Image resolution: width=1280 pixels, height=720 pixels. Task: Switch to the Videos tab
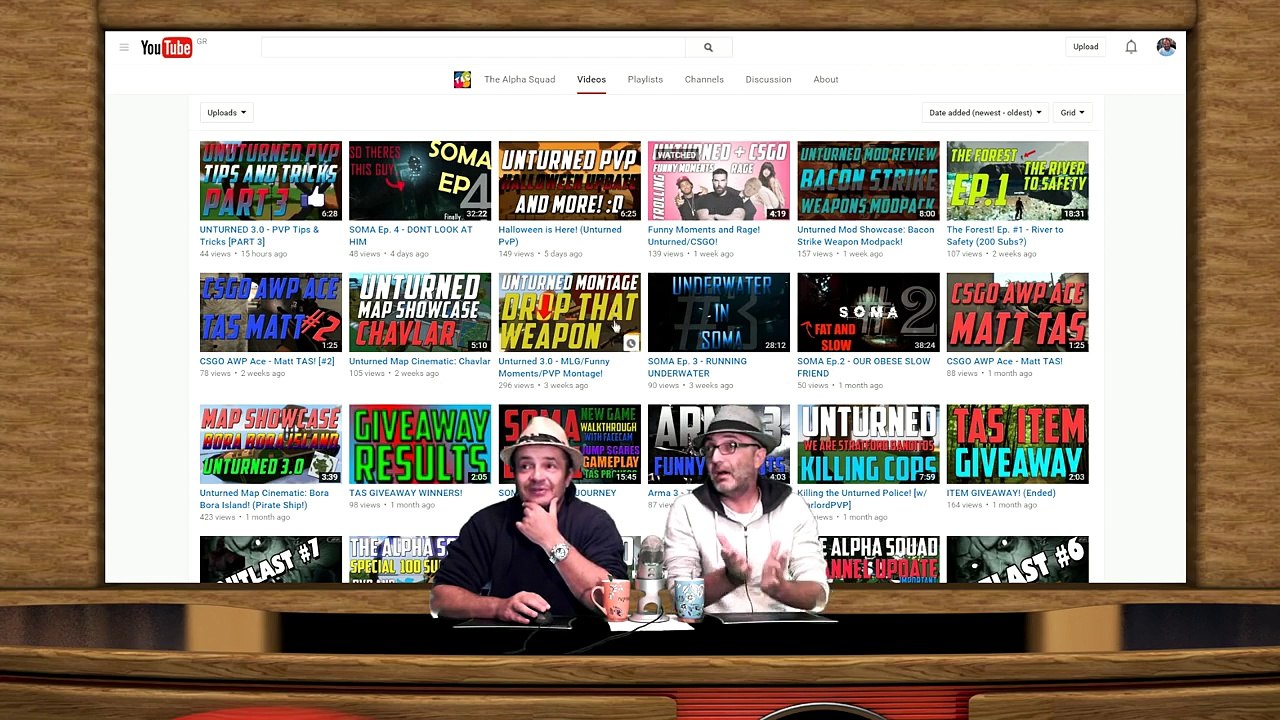[x=591, y=80]
